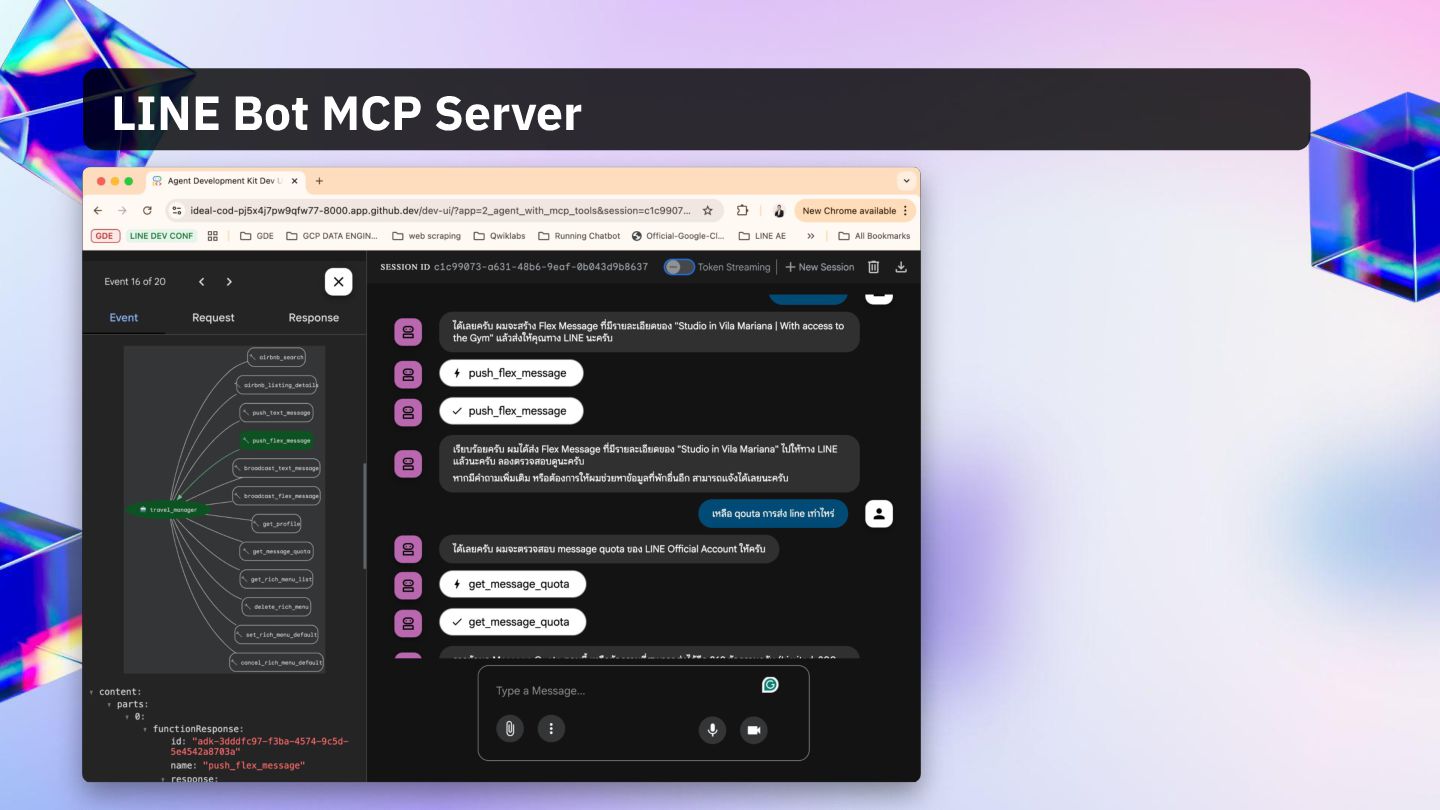Image resolution: width=1440 pixels, height=810 pixels.
Task: Open push_flex_message result chip with checkmark
Action: [x=511, y=411]
